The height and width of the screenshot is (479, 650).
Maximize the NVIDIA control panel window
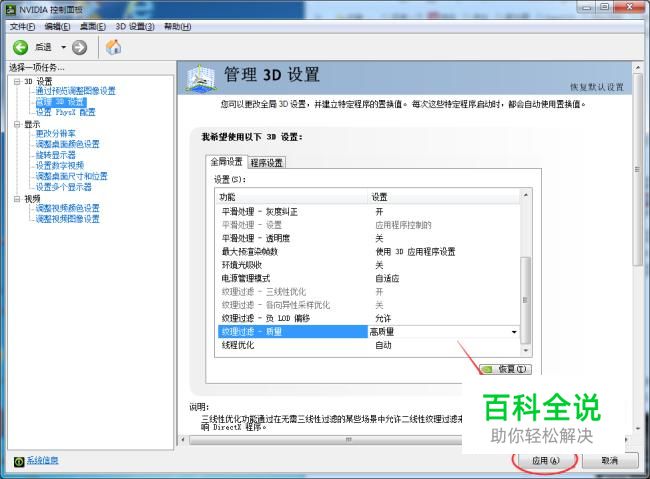604,7
